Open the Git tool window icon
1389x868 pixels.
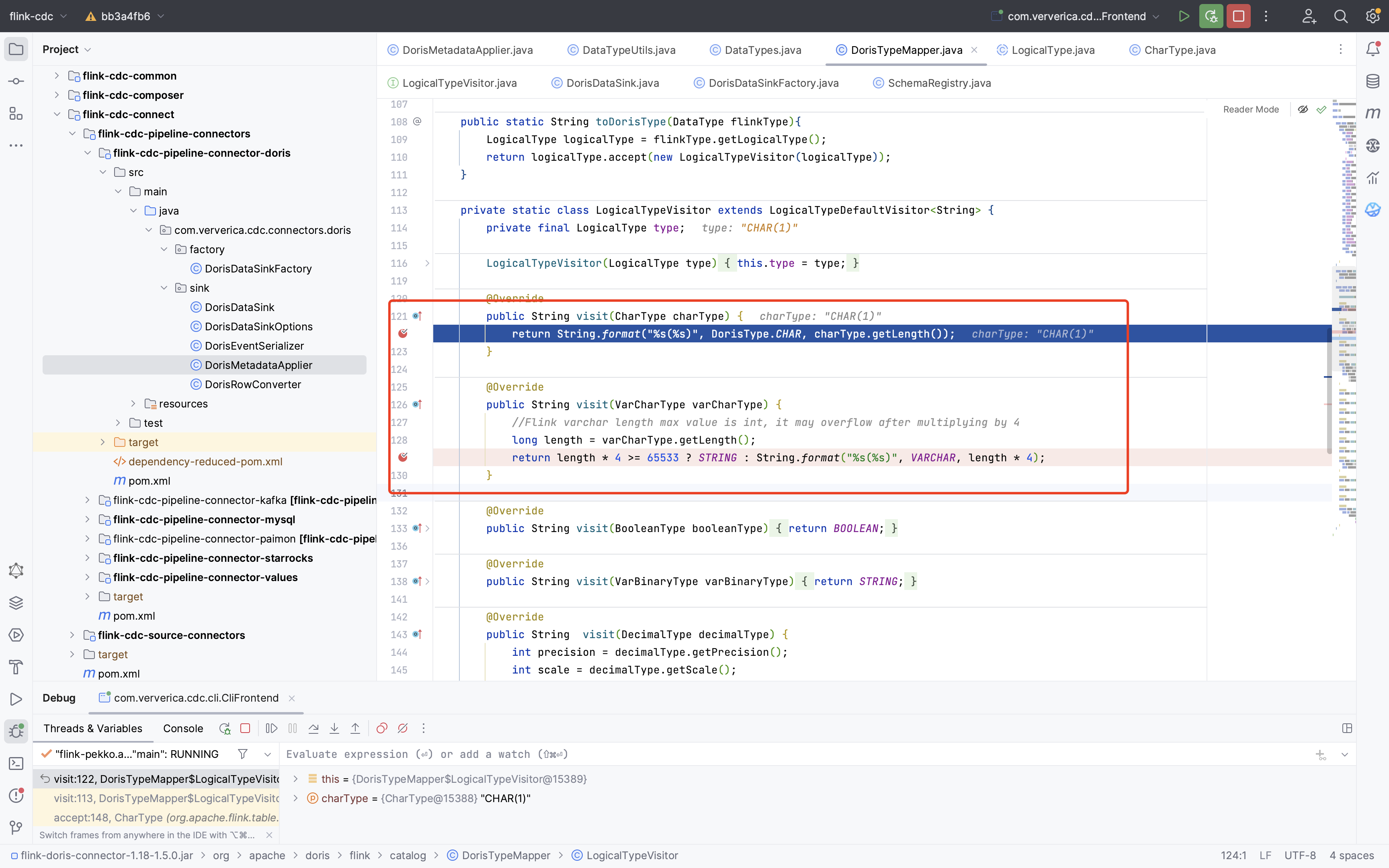(16, 828)
